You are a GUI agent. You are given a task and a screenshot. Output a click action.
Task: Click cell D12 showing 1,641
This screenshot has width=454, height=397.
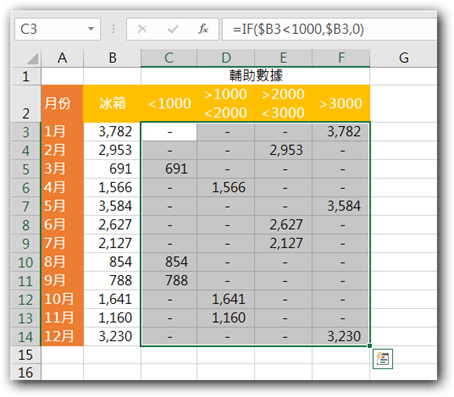pos(226,299)
